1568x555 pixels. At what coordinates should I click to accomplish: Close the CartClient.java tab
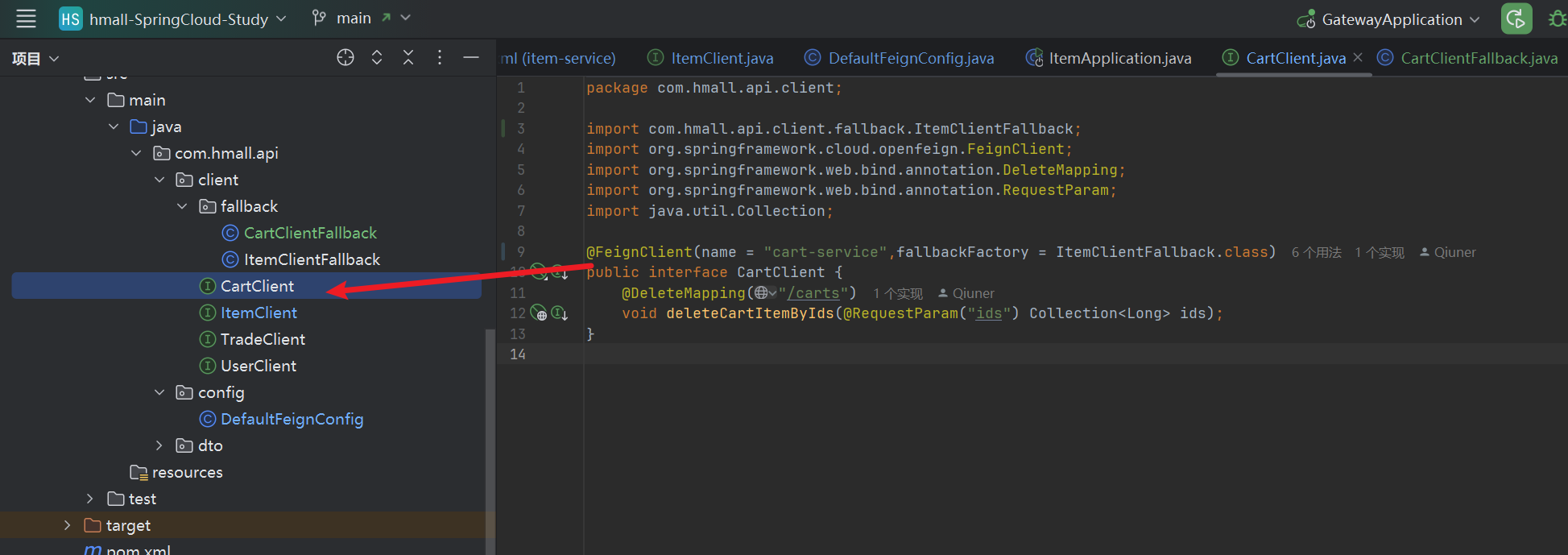point(1358,57)
